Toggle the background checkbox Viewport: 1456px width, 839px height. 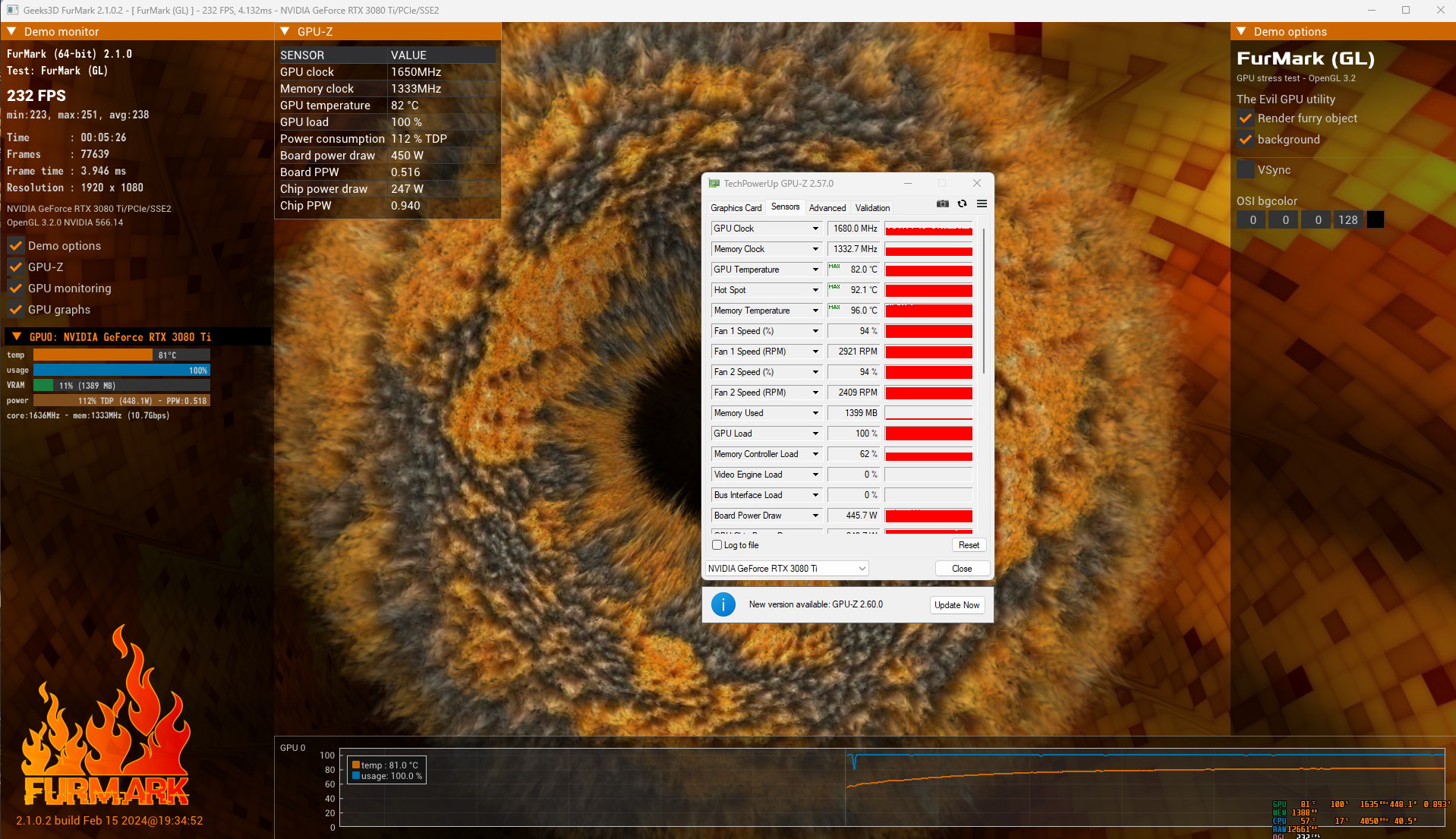[x=1245, y=140]
